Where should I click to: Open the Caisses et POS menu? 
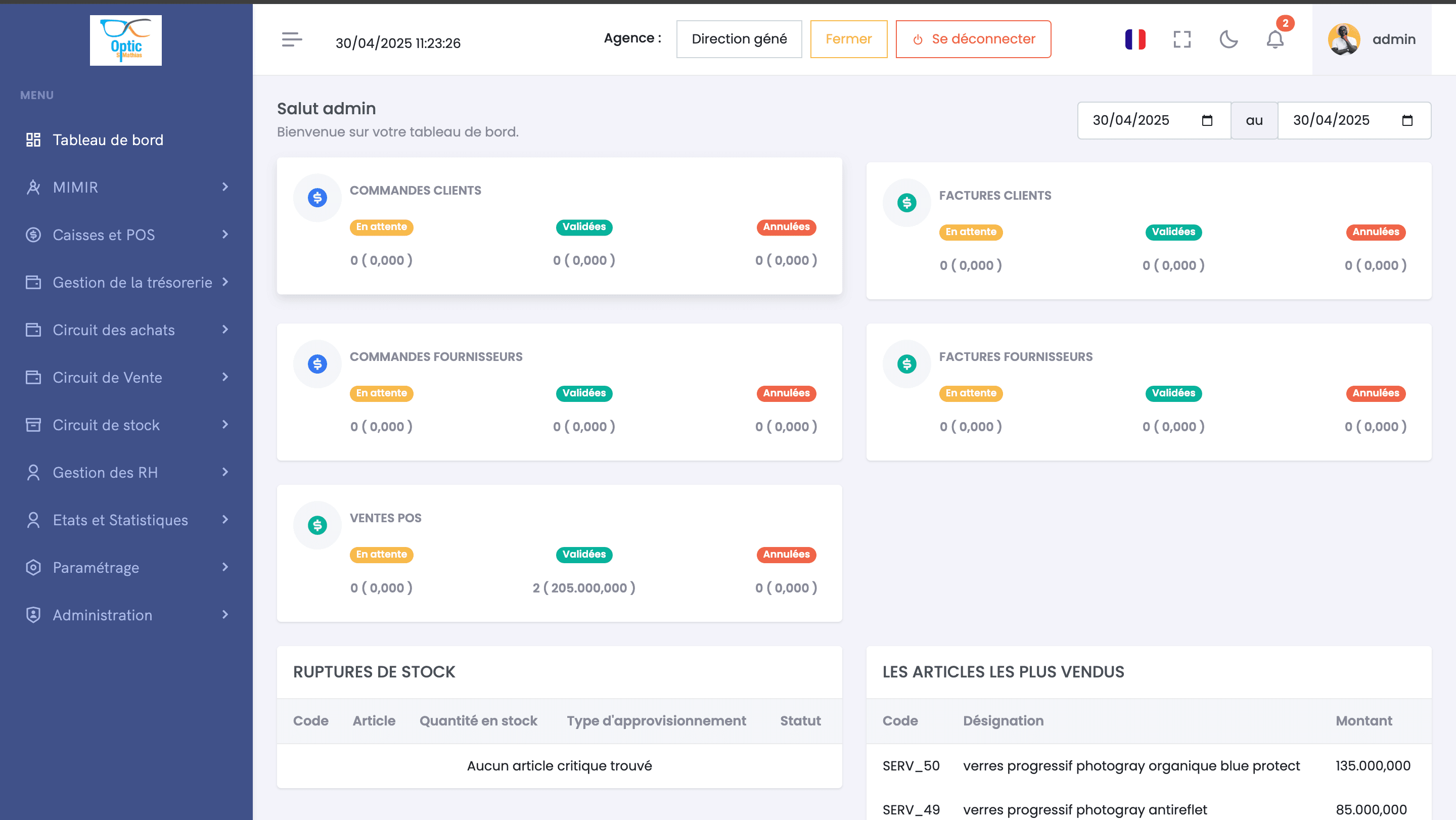coord(126,235)
